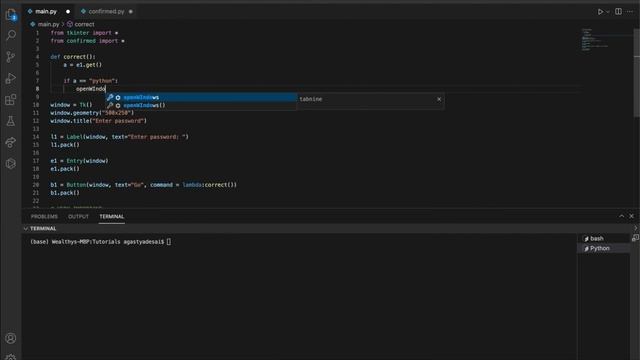Click line number 8 in the gutter

(x=37, y=89)
